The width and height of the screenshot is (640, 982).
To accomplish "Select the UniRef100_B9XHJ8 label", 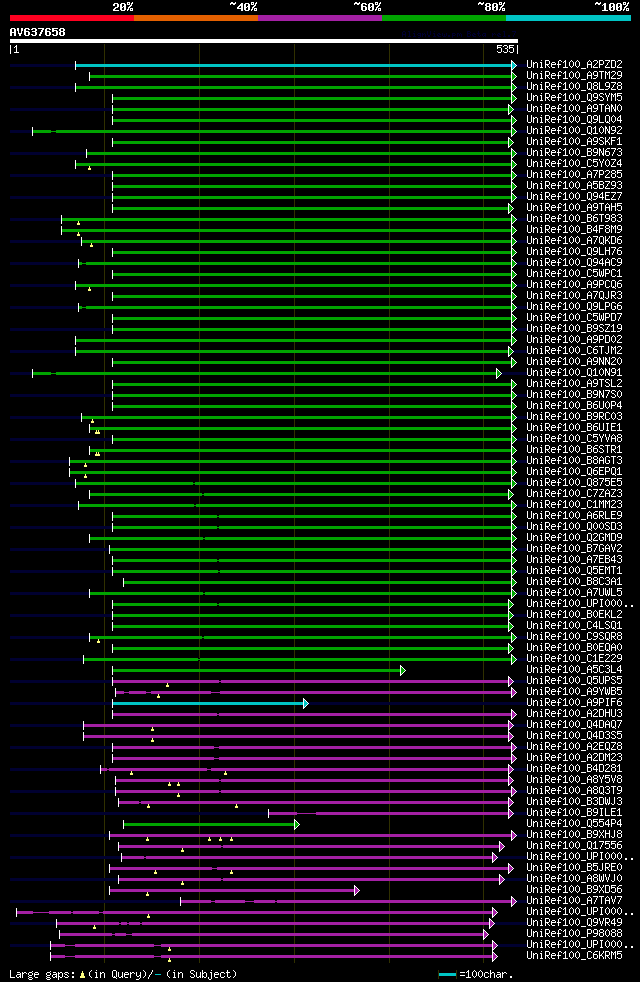I will point(574,835).
